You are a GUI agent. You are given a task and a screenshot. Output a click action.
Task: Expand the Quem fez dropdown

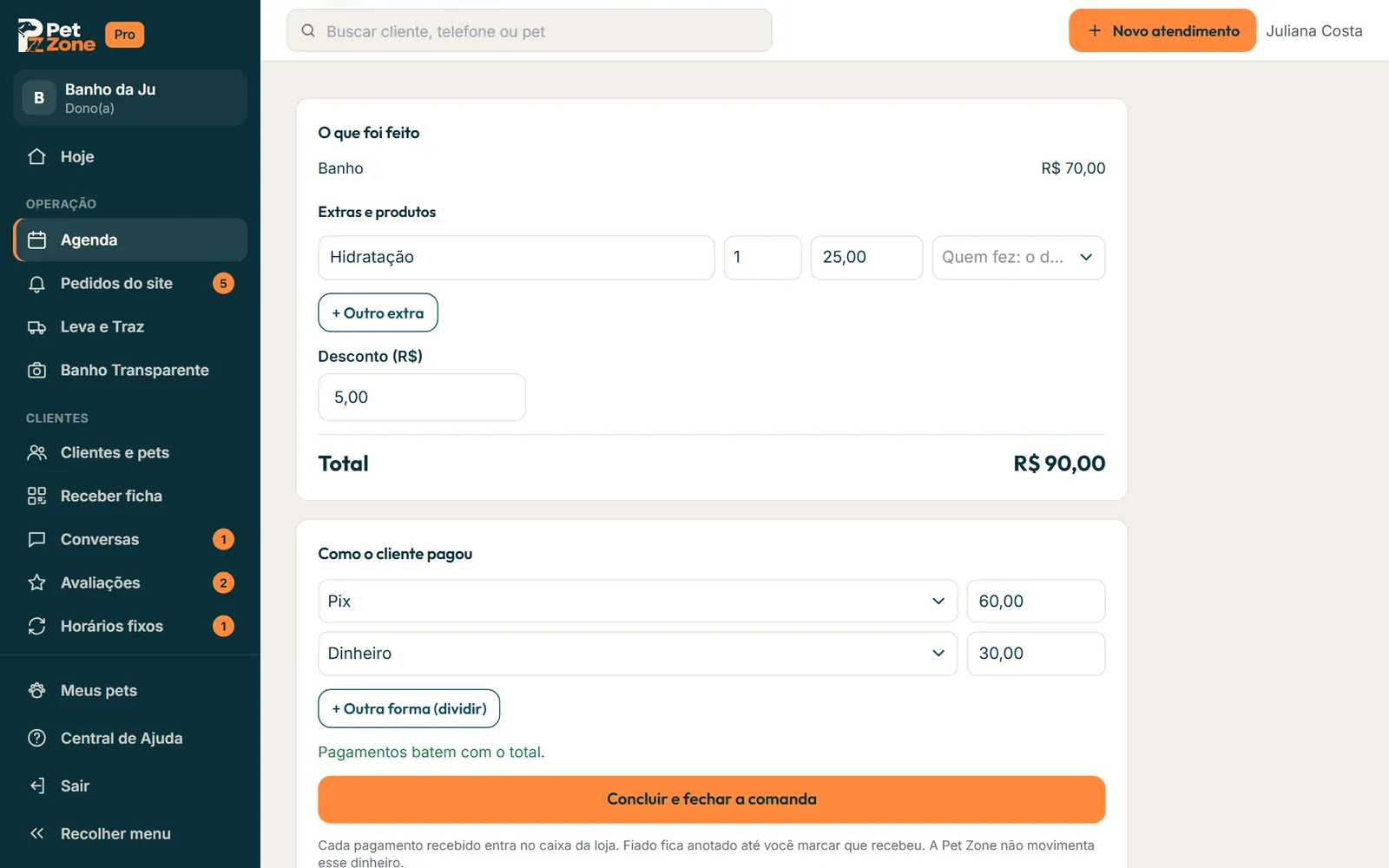point(1018,258)
